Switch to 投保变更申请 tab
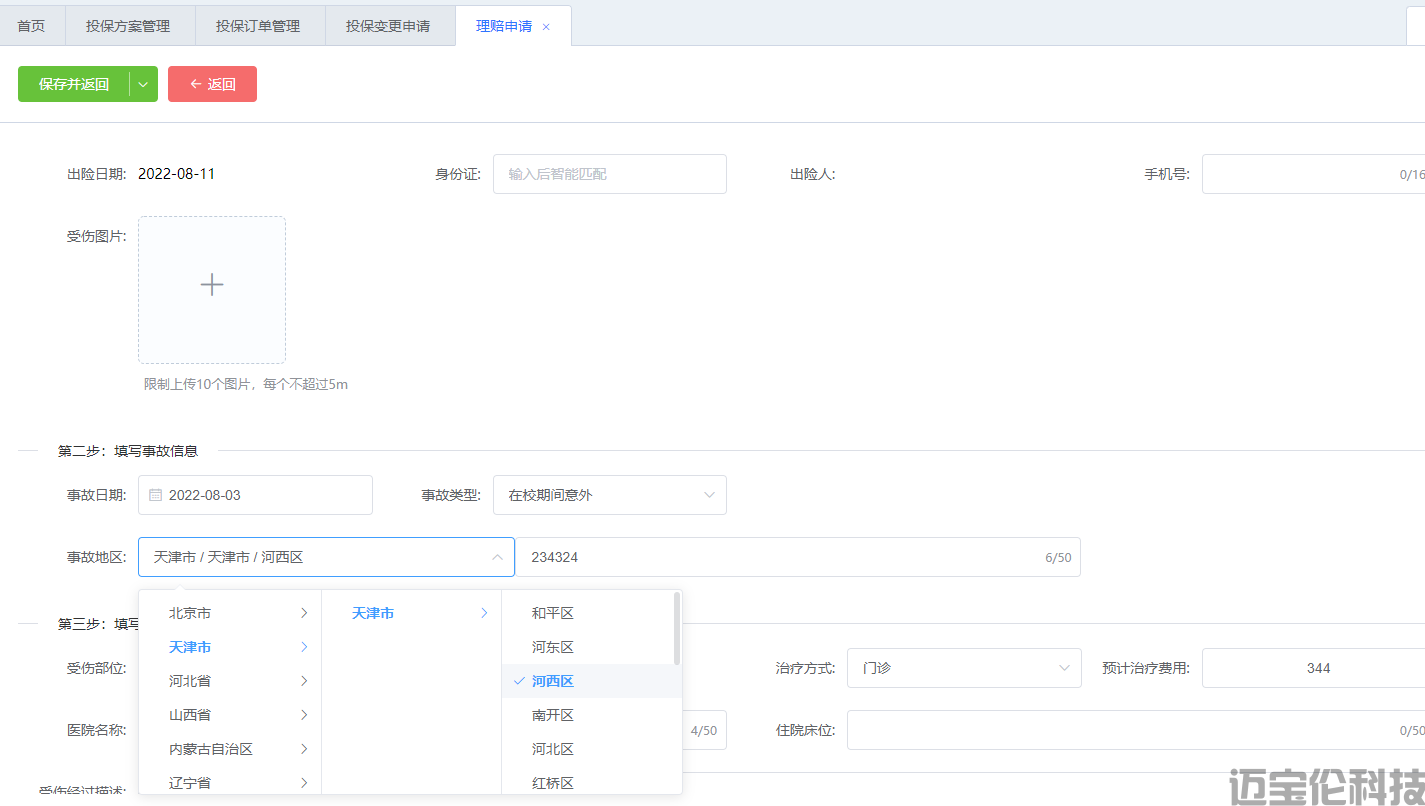Viewport: 1425px width, 806px height. tap(388, 26)
